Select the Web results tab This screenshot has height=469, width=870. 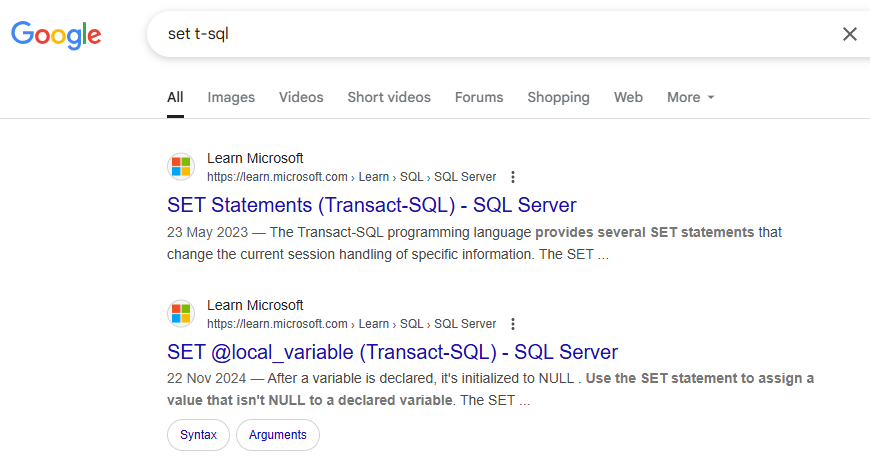tap(628, 97)
